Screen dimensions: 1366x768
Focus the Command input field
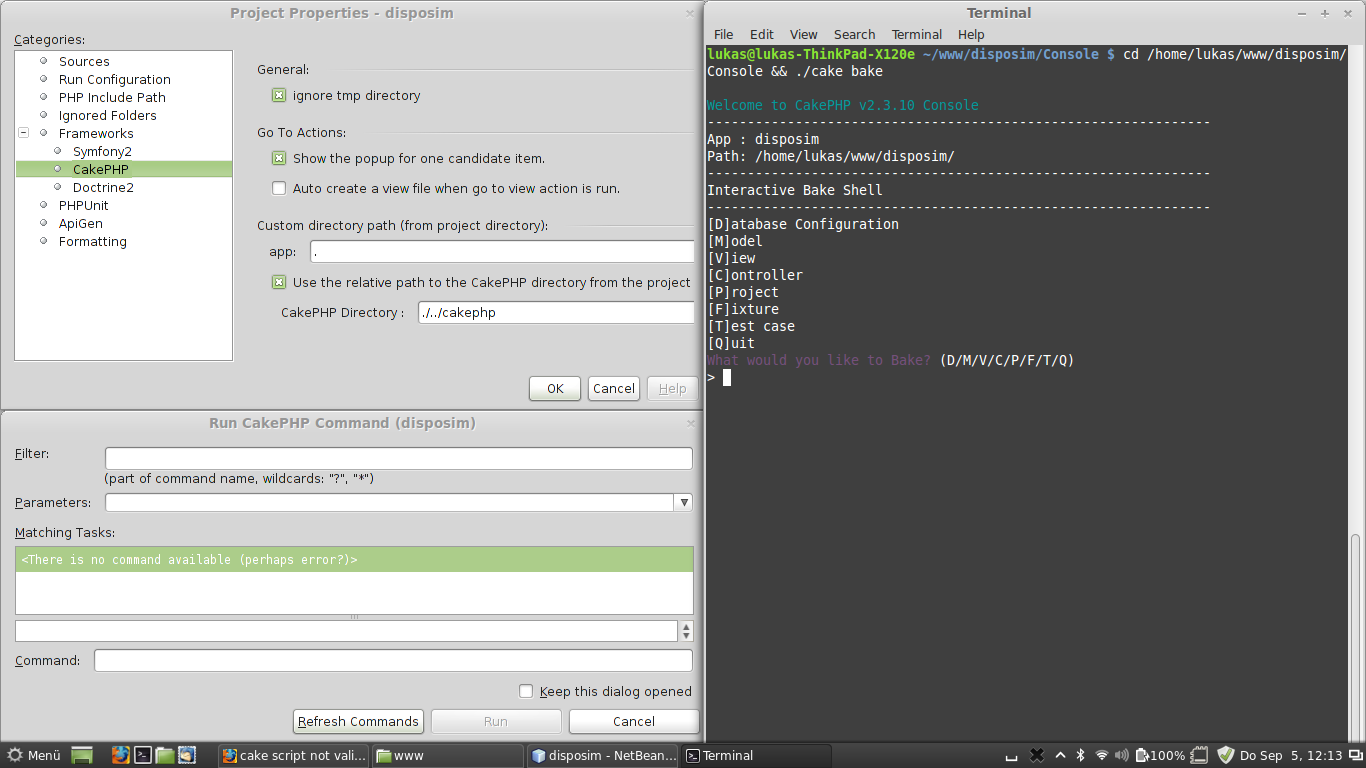point(393,660)
